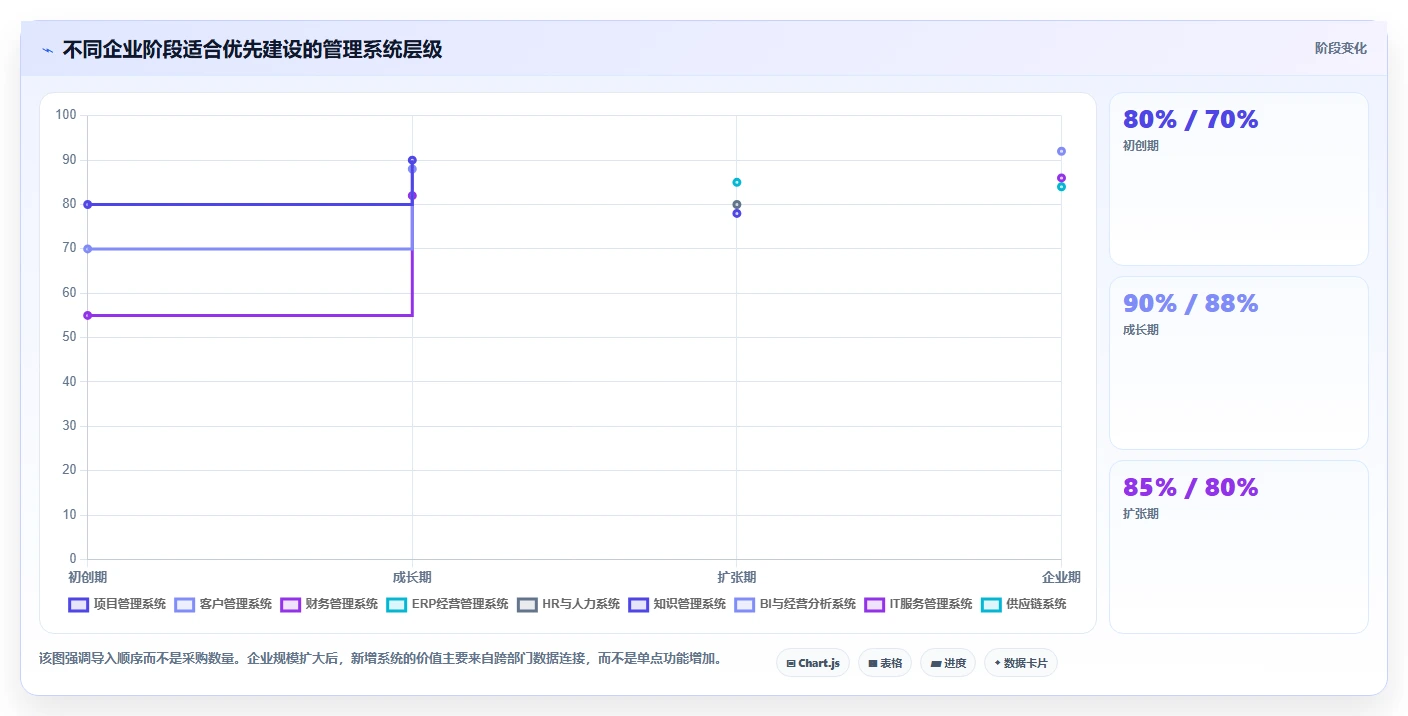Click the data point at 82 on 成长期
1408x716 pixels.
[412, 196]
